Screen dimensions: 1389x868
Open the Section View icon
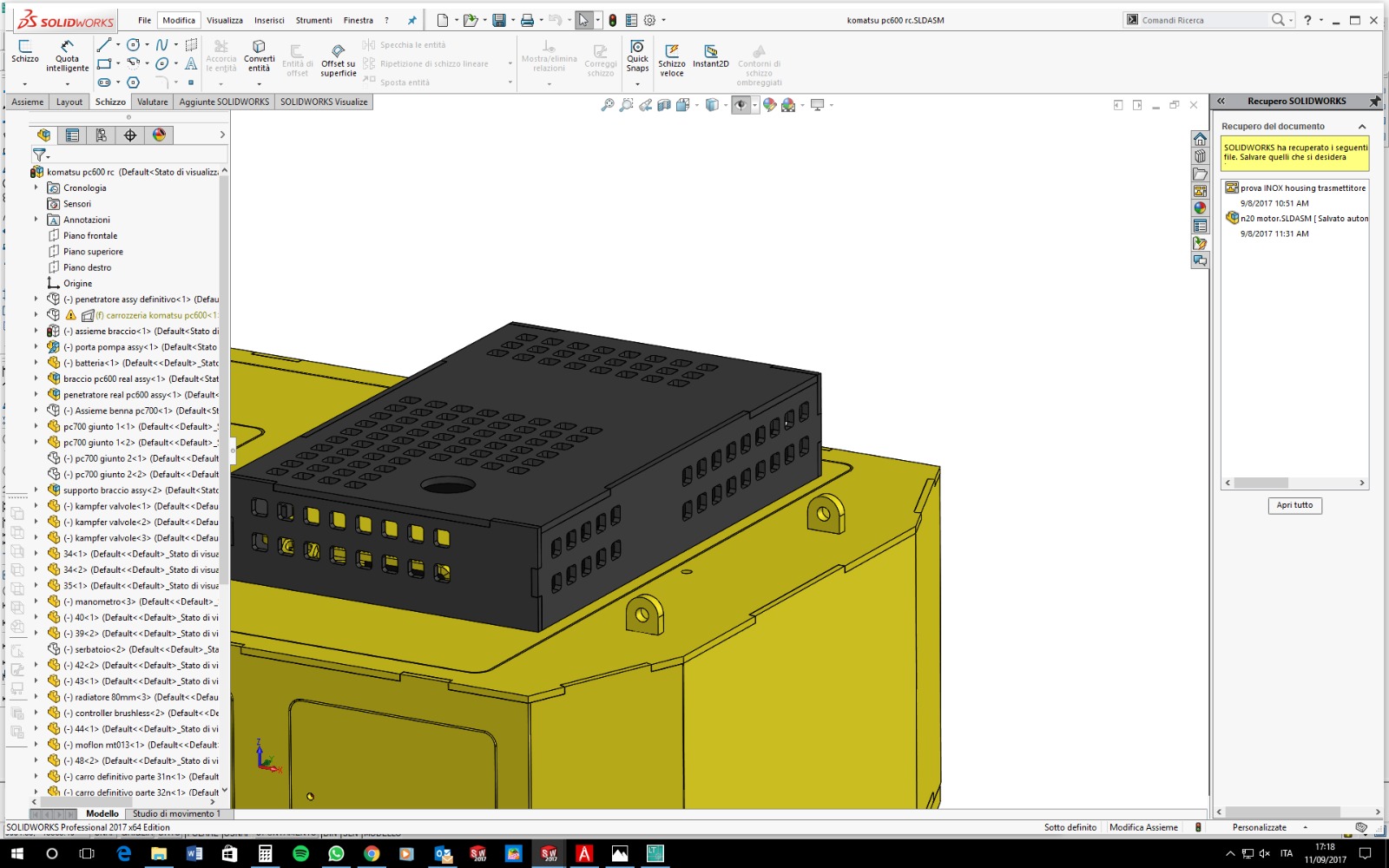click(662, 104)
